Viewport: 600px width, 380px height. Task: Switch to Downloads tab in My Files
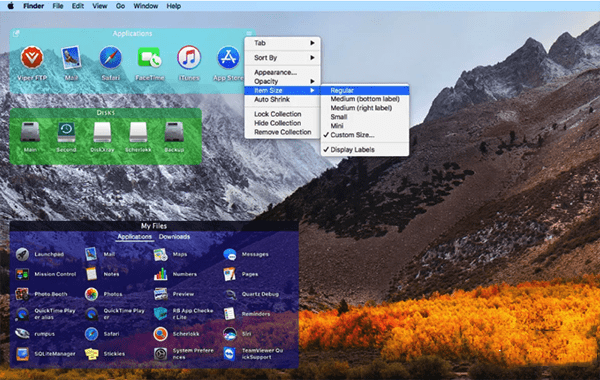[174, 236]
